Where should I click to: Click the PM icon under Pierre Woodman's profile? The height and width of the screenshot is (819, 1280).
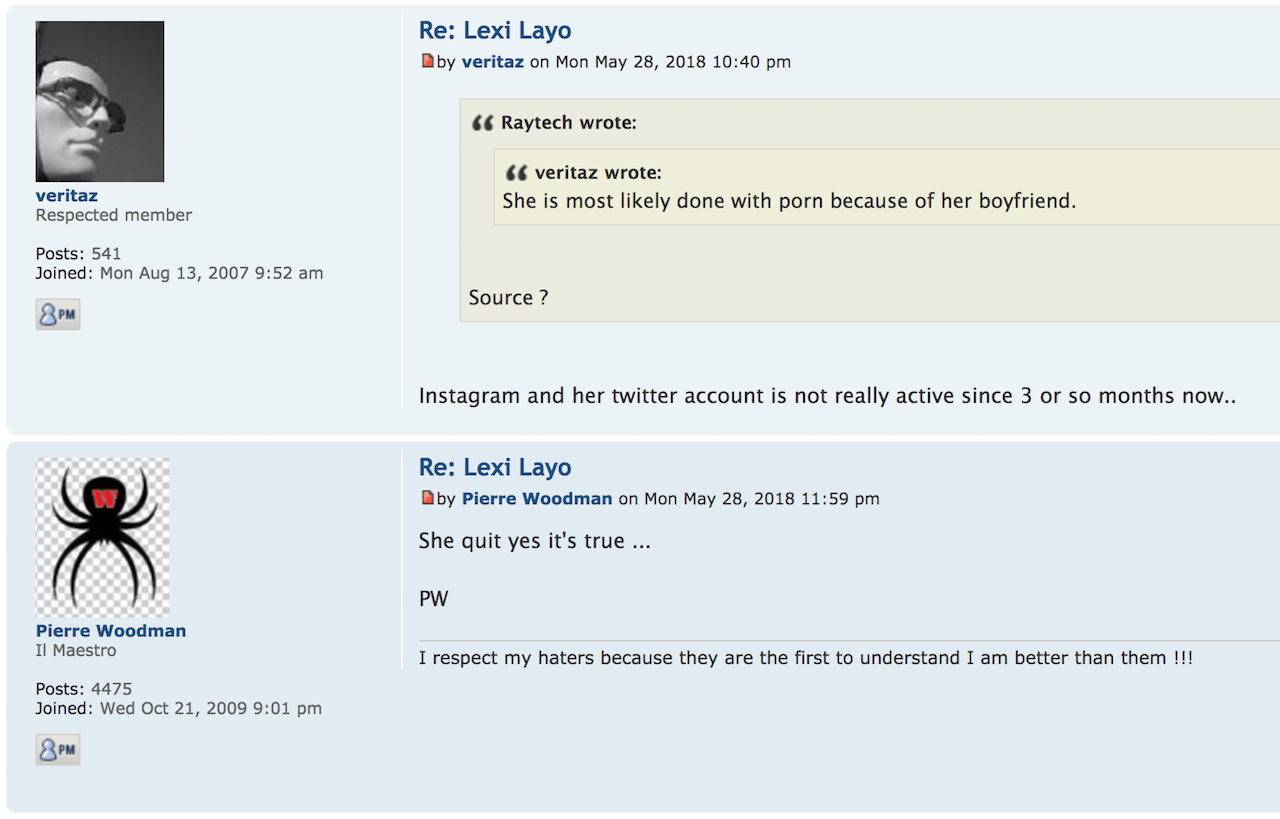click(58, 750)
